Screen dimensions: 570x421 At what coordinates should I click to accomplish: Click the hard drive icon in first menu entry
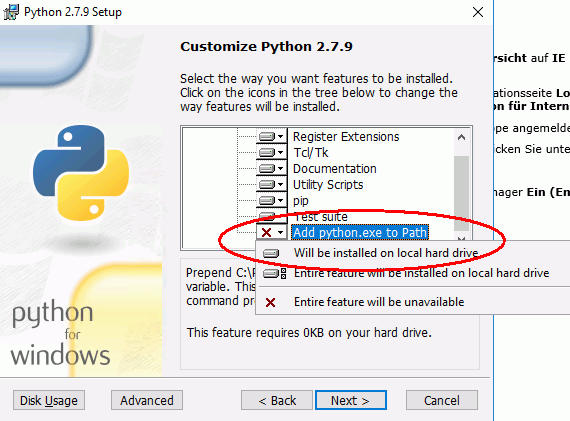coord(271,253)
